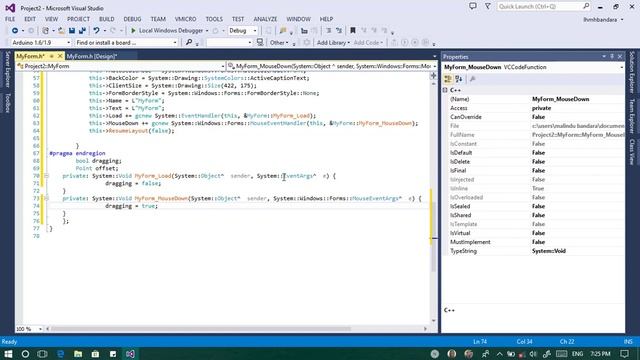Open the notifications filter funnel icon
The width and height of the screenshot is (640, 360).
(x=488, y=7)
